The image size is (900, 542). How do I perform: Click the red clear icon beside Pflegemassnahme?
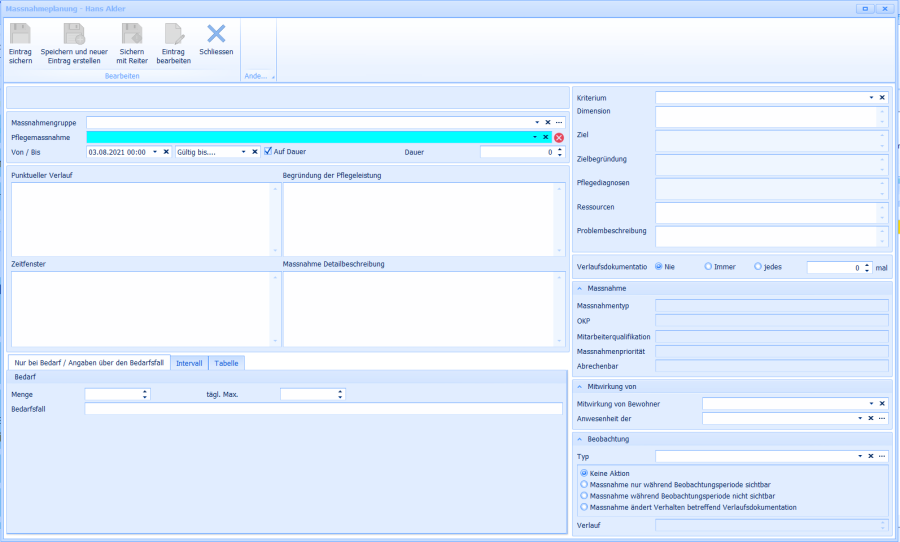(559, 137)
